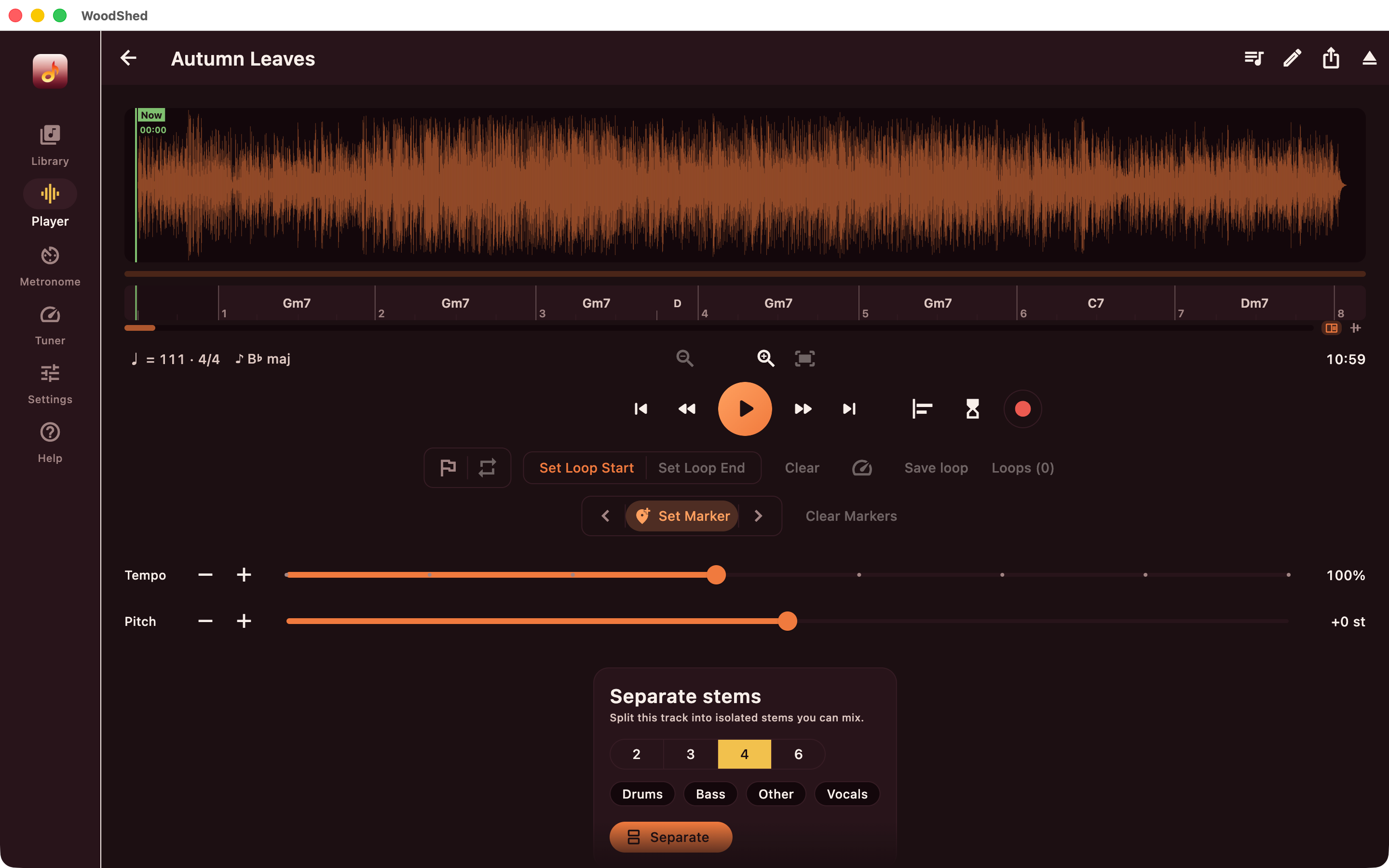The height and width of the screenshot is (868, 1389).
Task: Click the D chord before bar 4
Action: (677, 303)
